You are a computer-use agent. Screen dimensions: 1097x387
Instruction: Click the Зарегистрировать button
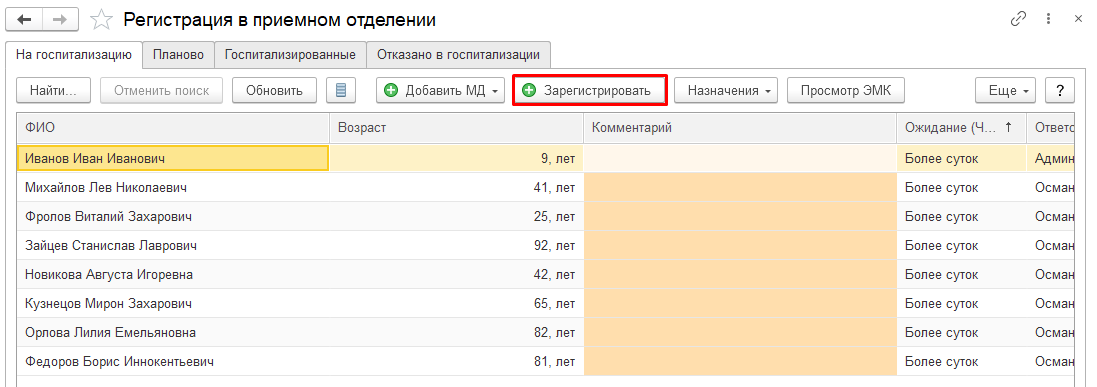(590, 90)
